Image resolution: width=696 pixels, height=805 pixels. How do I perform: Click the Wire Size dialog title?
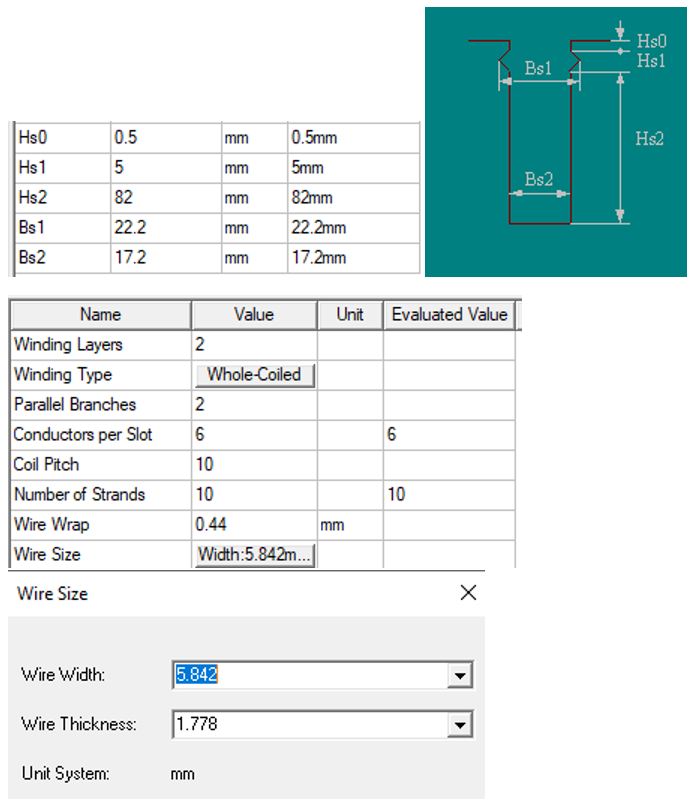pyautogui.click(x=52, y=593)
